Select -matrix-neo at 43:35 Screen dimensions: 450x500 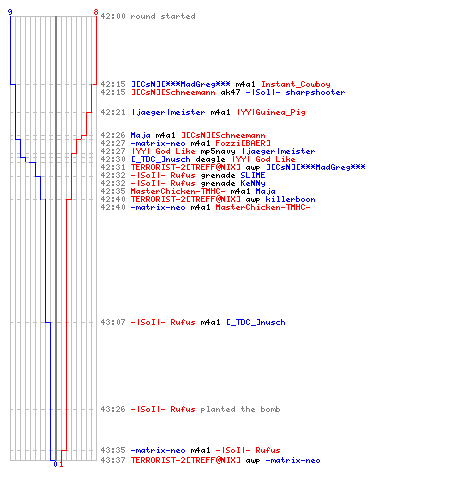(158, 450)
